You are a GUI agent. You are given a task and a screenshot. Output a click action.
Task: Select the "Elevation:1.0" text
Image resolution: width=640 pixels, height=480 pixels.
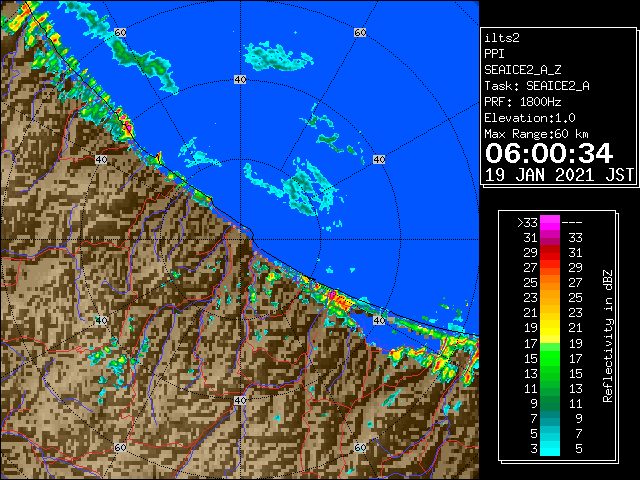click(x=530, y=118)
